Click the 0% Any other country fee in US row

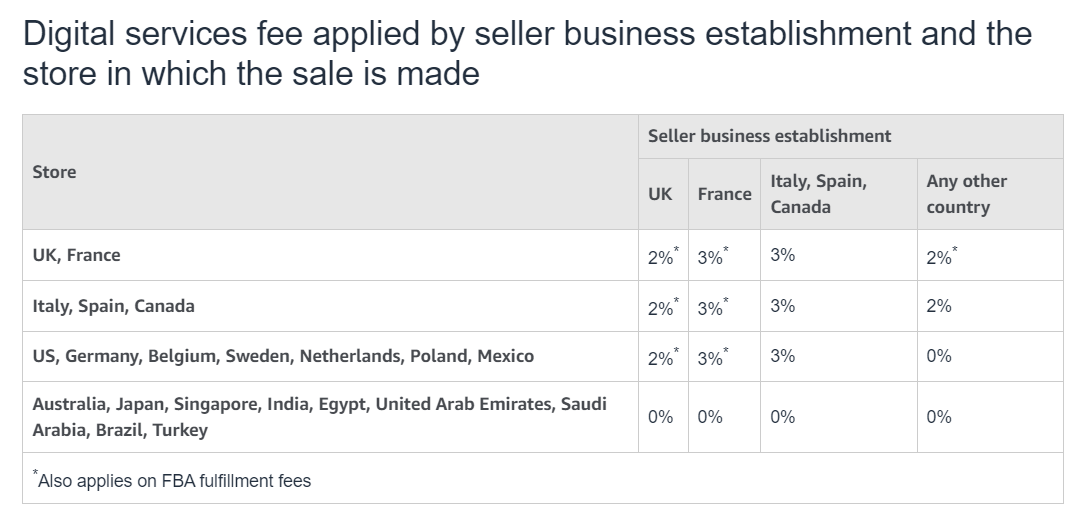click(x=939, y=356)
